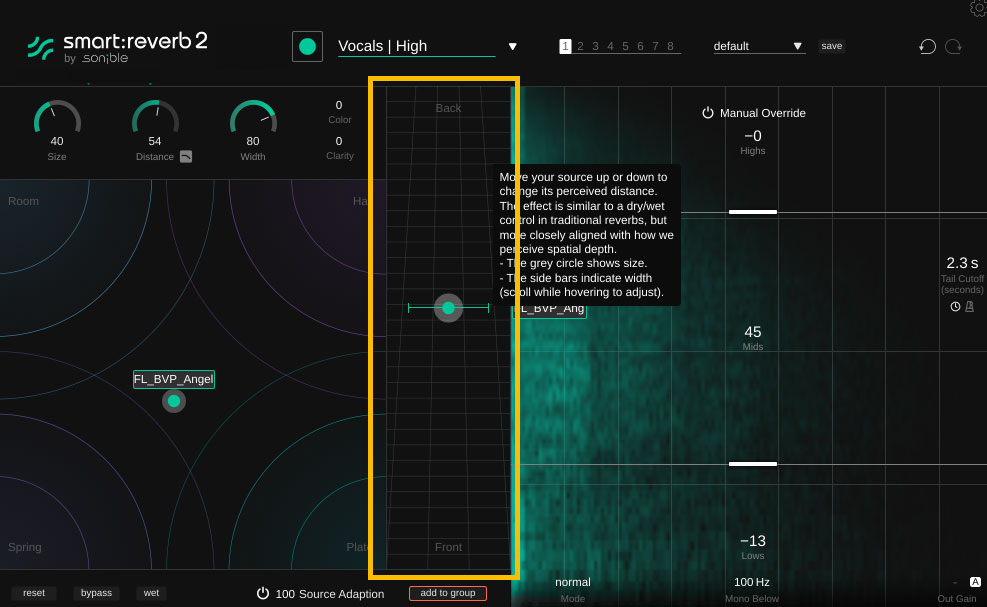Select the metronome icon under Tail Cutoff
987x607 pixels.
[969, 307]
